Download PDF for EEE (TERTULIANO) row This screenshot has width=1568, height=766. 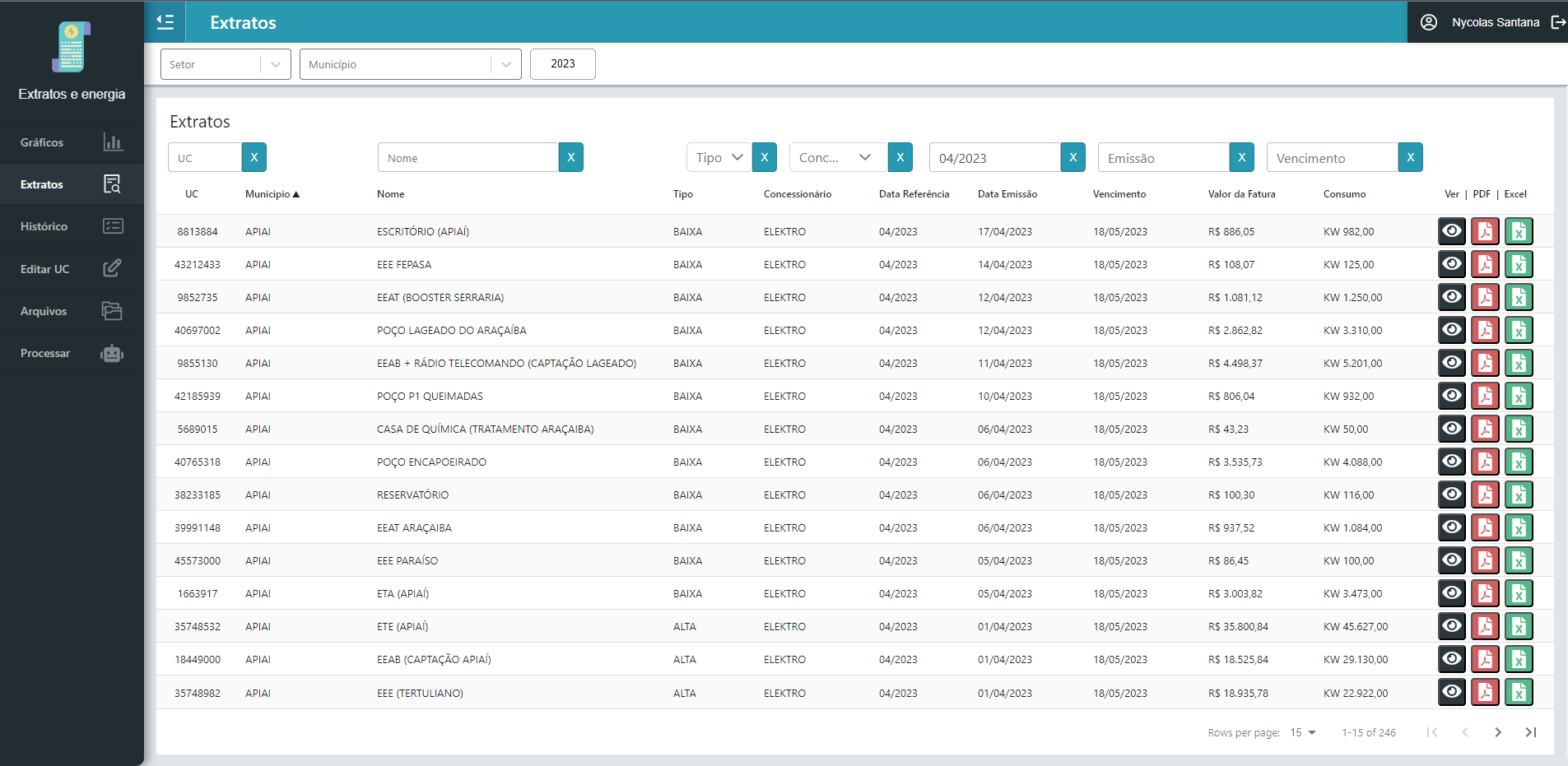(1485, 693)
